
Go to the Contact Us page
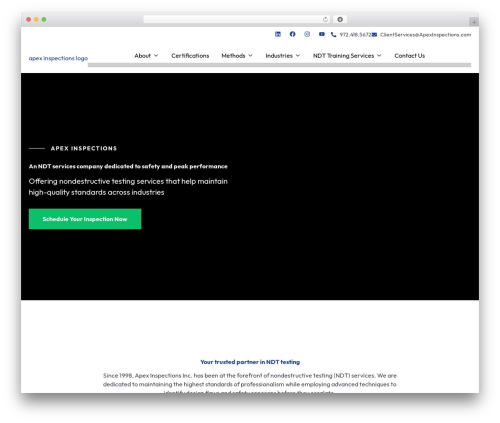[410, 56]
